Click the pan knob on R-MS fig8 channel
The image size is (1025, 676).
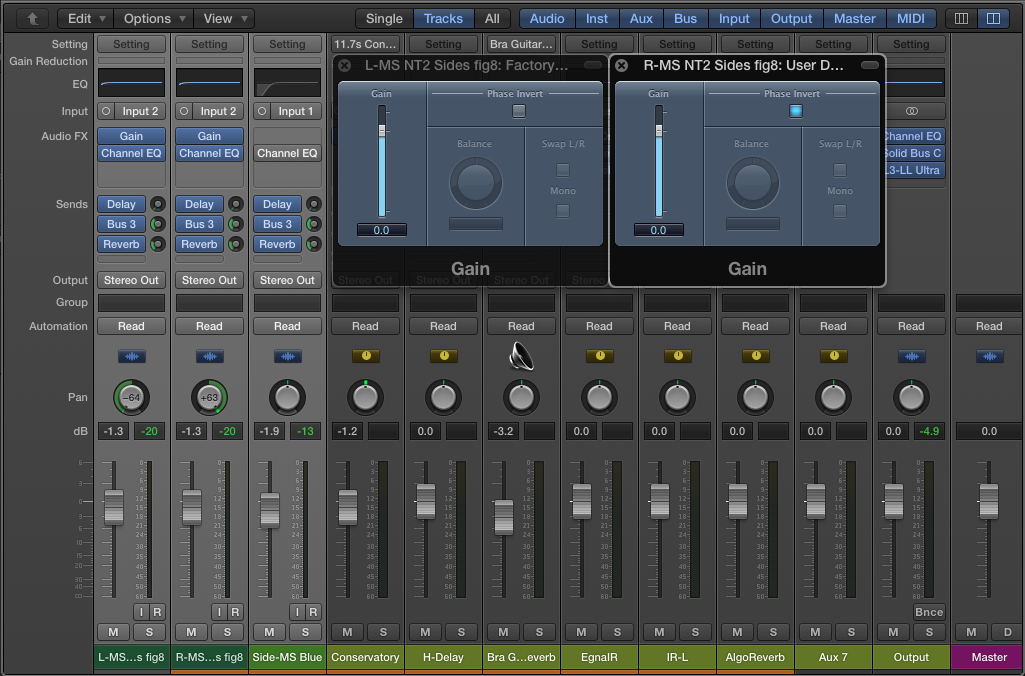coord(209,397)
